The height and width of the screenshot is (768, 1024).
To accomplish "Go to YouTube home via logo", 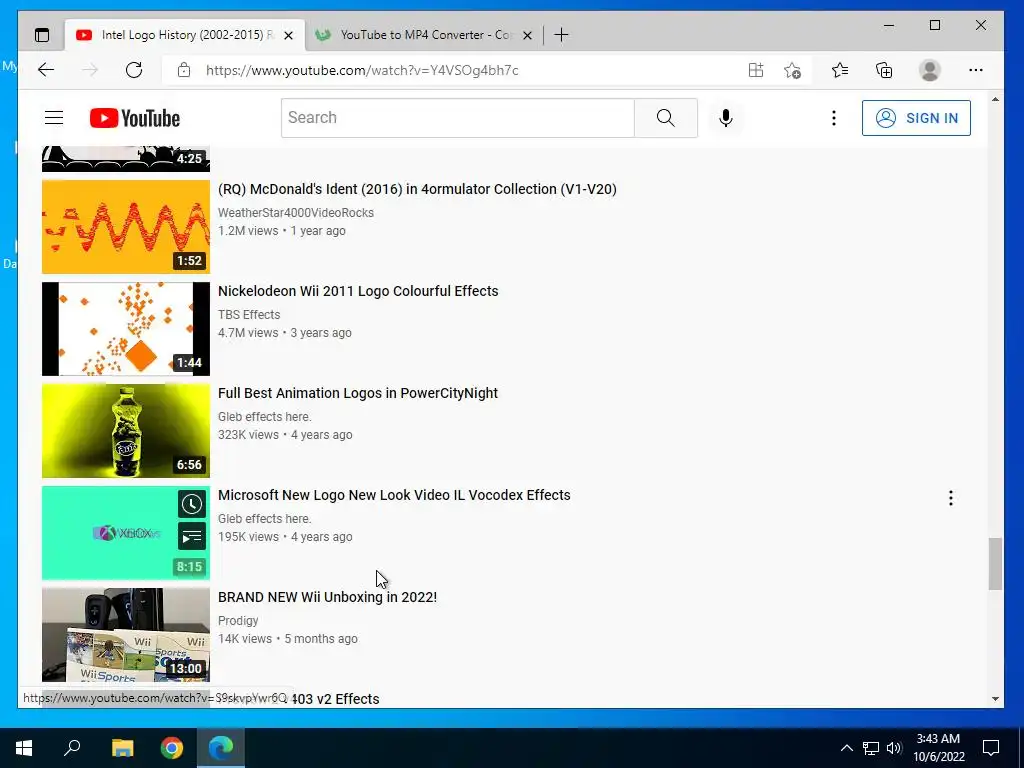I will 135,118.
